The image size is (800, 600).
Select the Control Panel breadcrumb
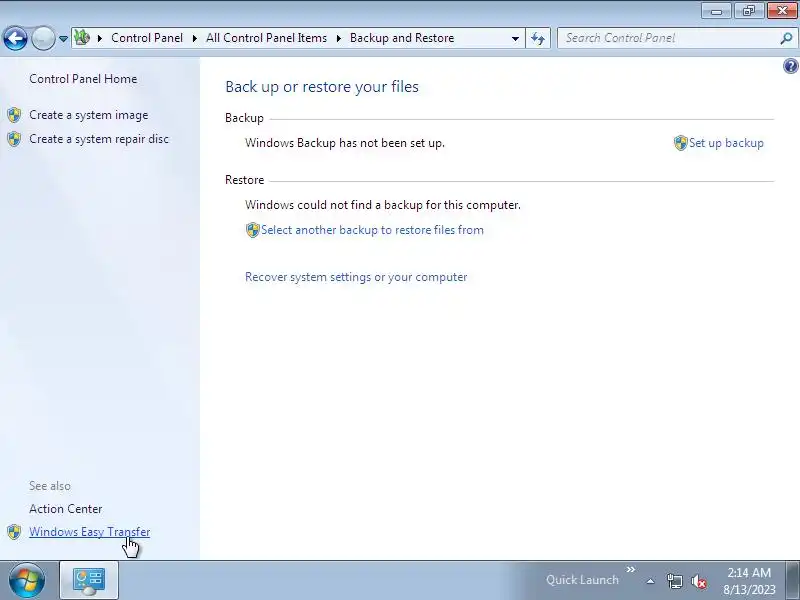pyautogui.click(x=147, y=38)
